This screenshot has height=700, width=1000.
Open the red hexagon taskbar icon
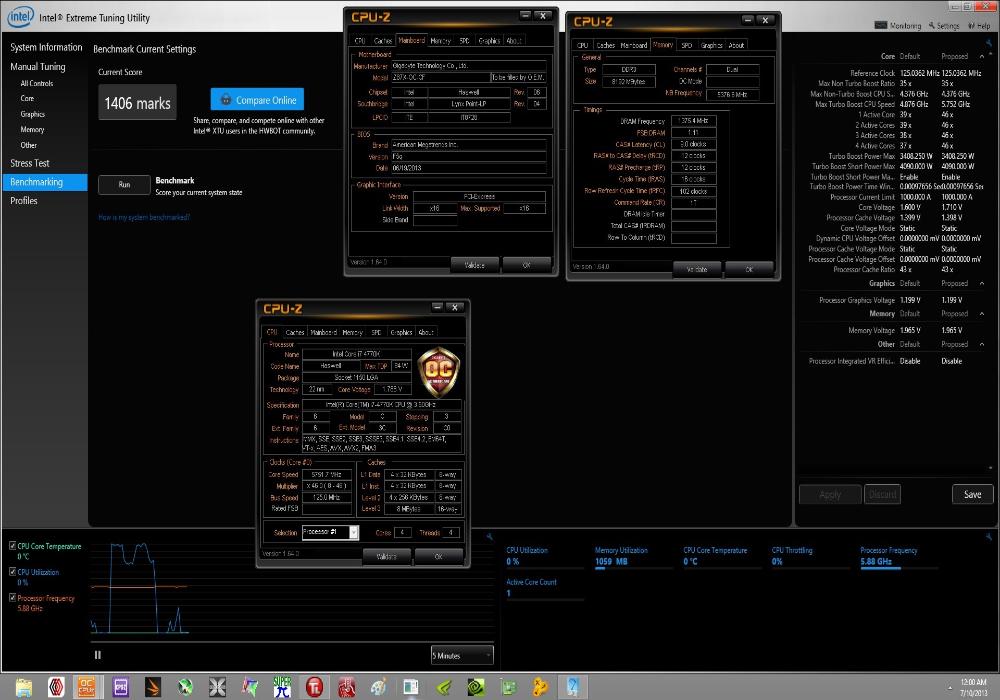coord(56,687)
